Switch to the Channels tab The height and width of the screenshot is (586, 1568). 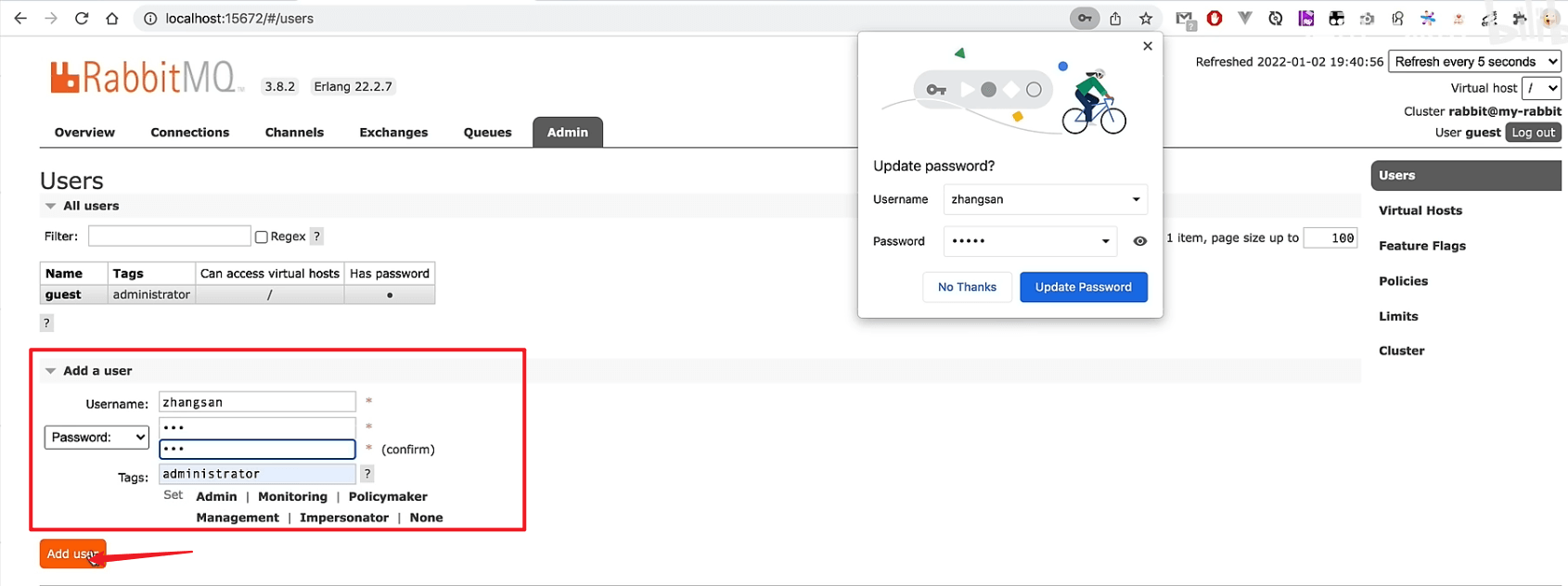[294, 133]
